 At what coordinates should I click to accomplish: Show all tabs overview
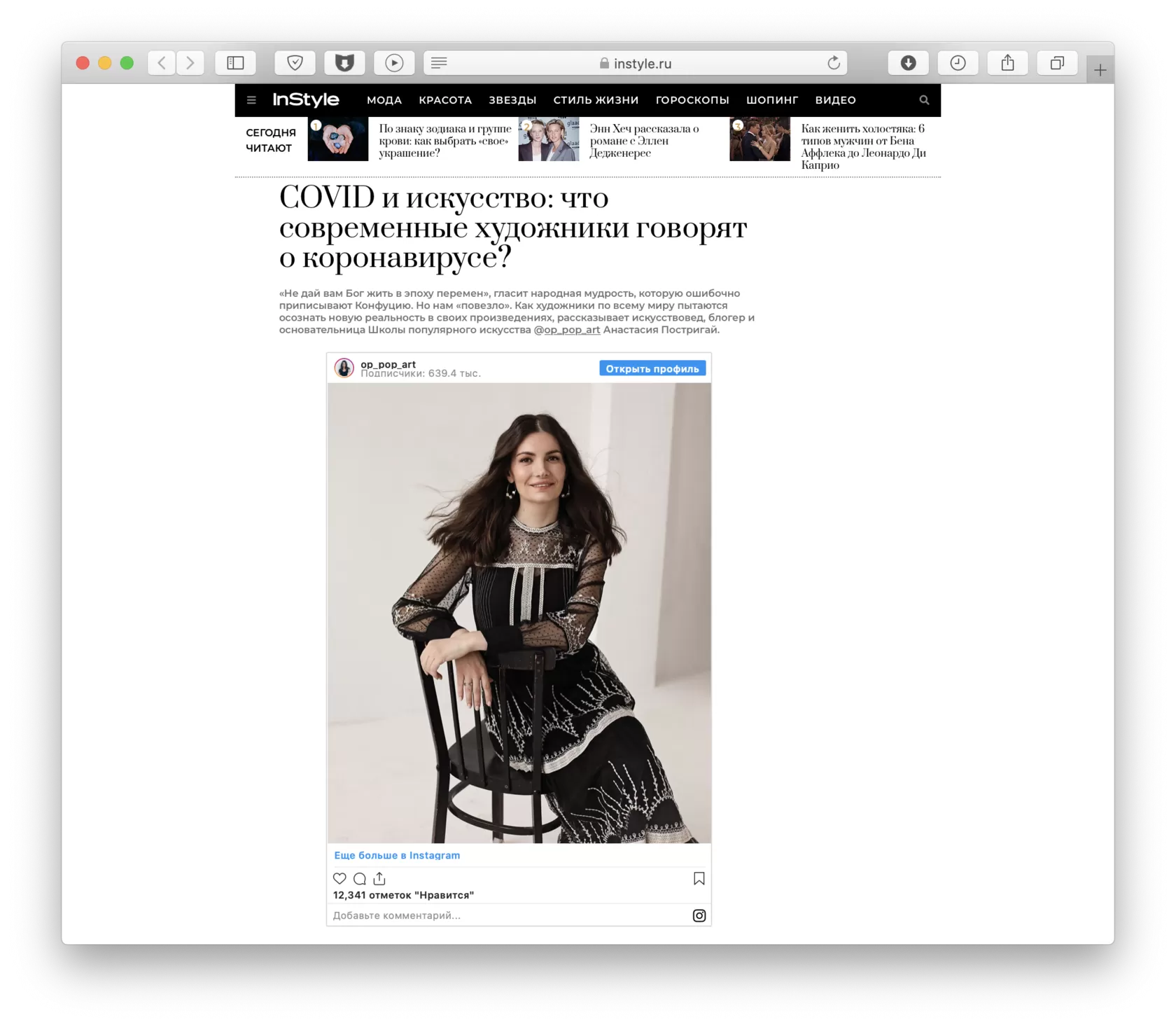1057,63
